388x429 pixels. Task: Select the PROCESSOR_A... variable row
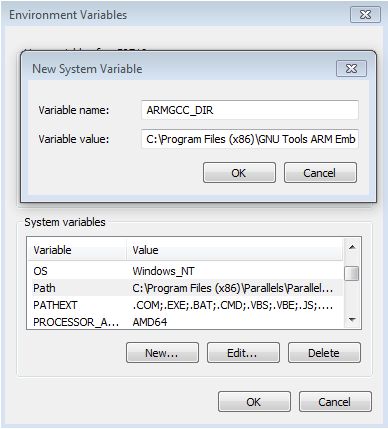coord(187,322)
